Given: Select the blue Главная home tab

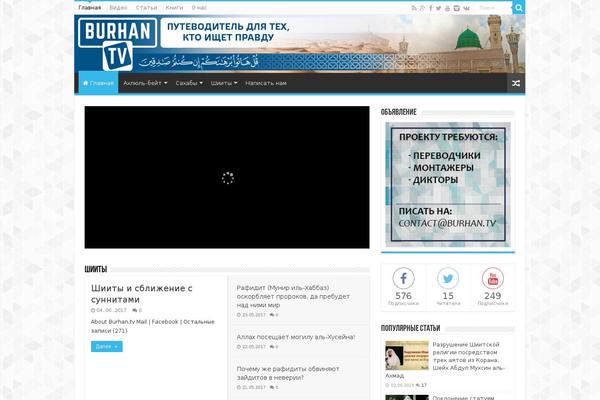Looking at the screenshot, I should click(98, 83).
